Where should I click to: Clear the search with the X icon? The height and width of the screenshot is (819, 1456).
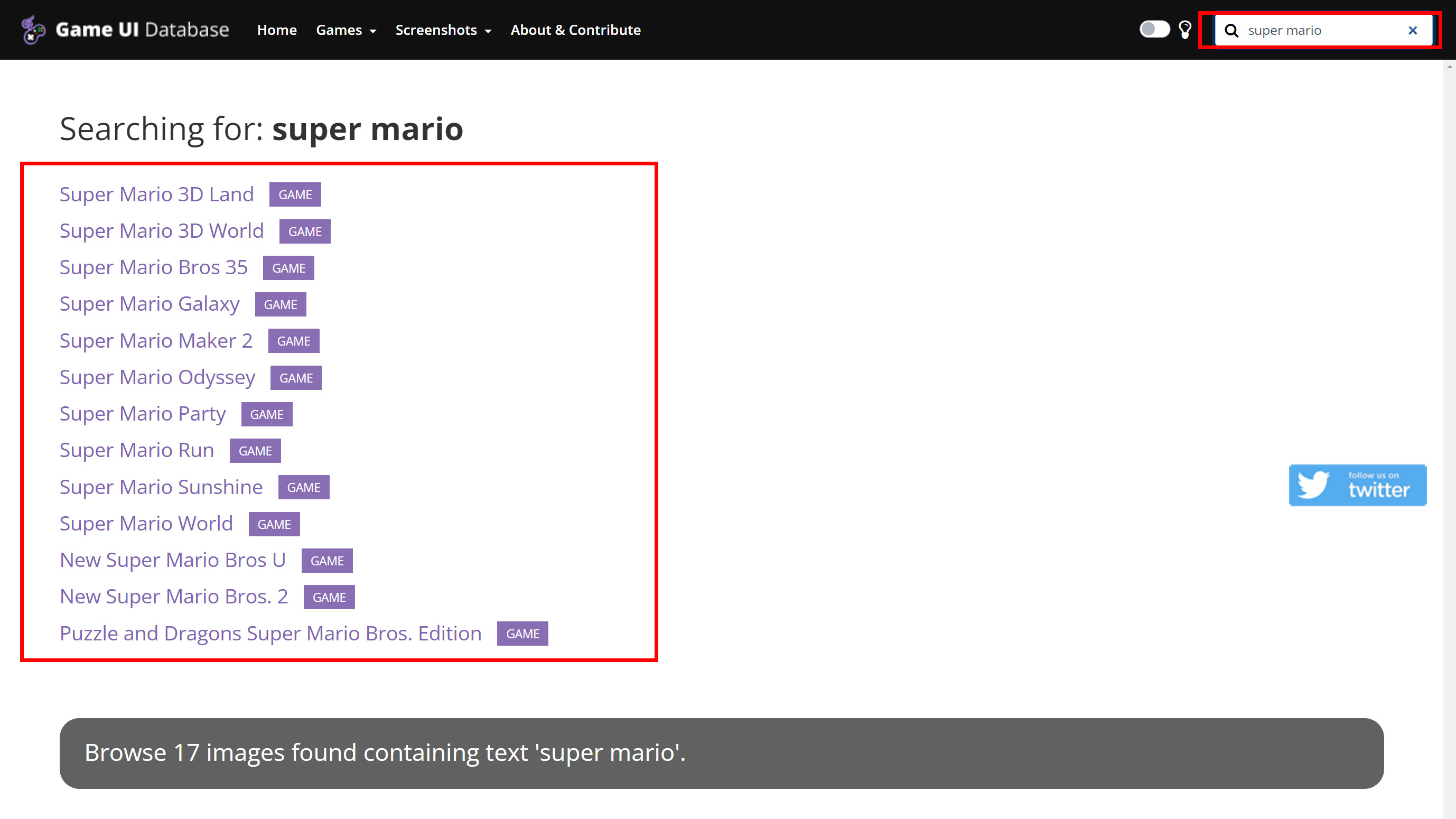pos(1413,31)
